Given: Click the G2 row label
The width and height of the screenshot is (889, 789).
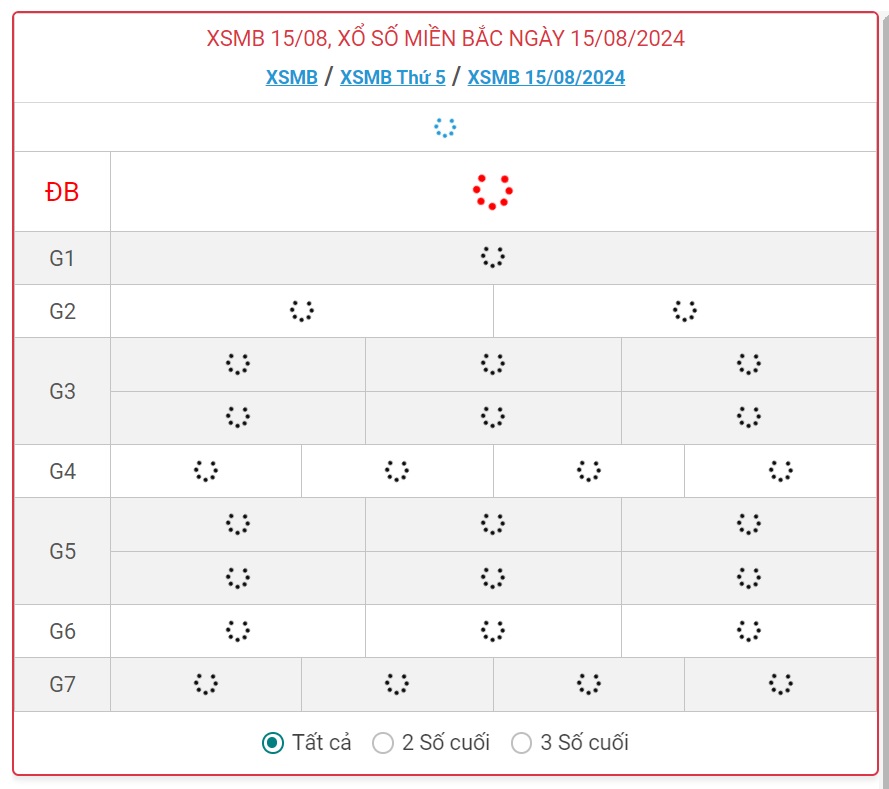Looking at the screenshot, I should (62, 311).
